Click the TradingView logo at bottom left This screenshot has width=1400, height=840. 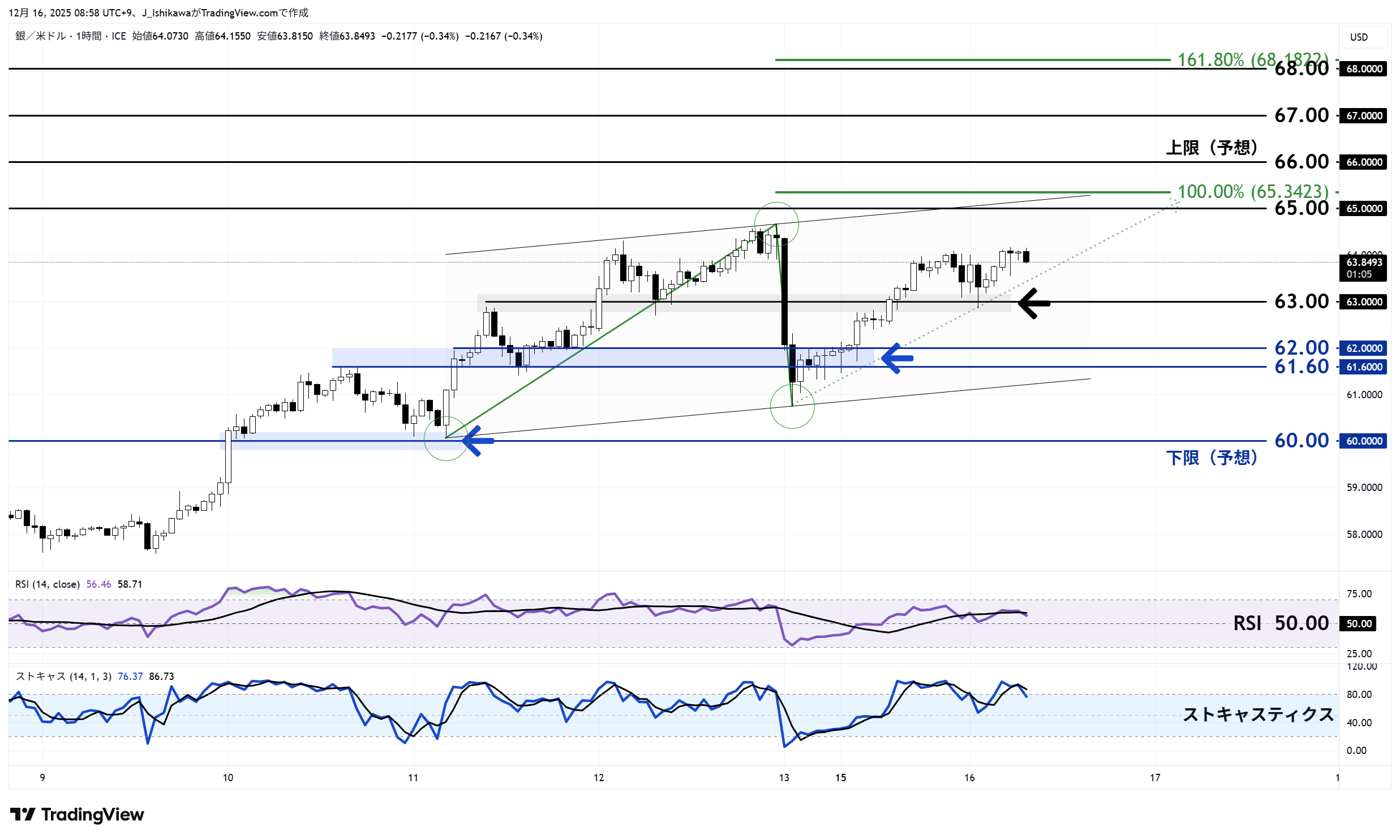tap(76, 815)
